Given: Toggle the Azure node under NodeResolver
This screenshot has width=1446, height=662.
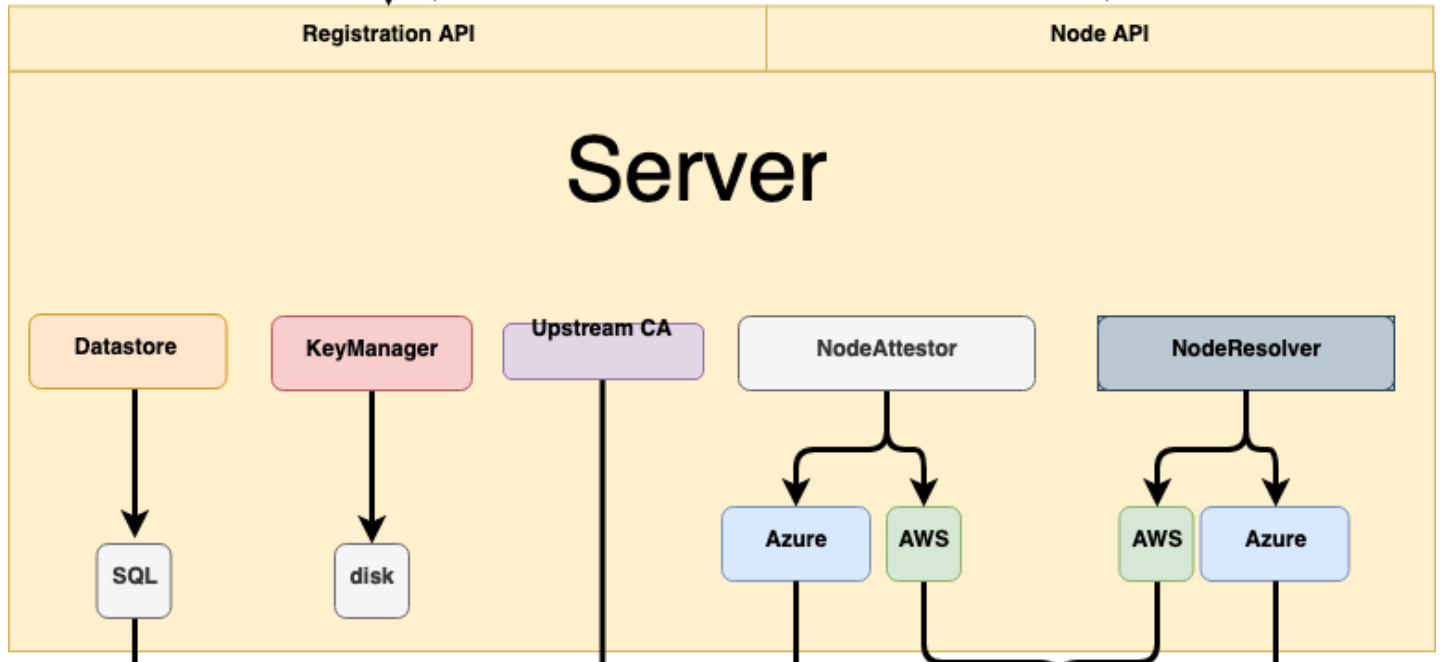Looking at the screenshot, I should 1275,541.
